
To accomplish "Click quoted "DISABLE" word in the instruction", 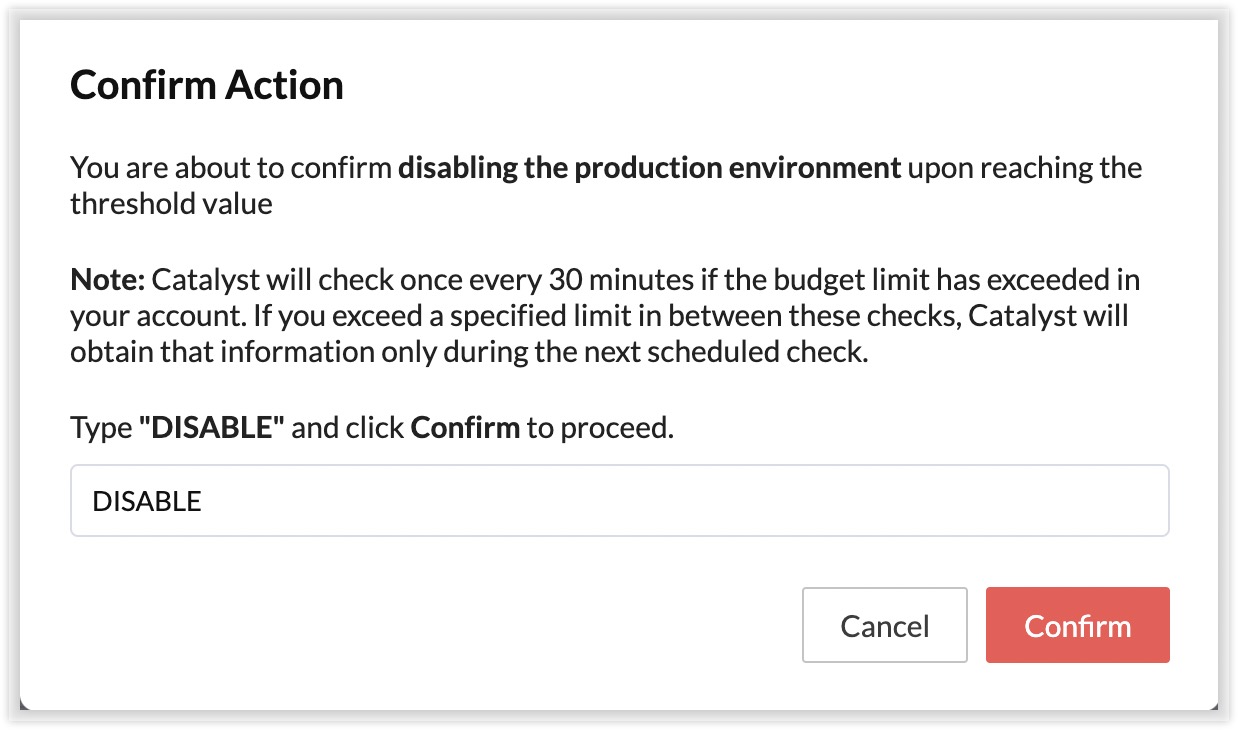I will (212, 428).
